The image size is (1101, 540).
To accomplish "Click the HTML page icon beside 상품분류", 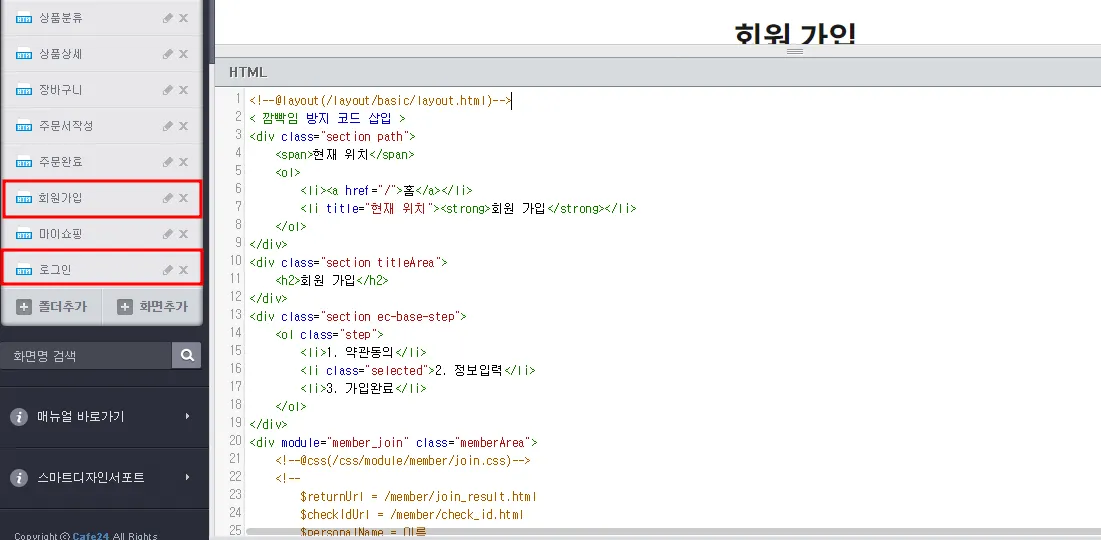I will point(25,19).
